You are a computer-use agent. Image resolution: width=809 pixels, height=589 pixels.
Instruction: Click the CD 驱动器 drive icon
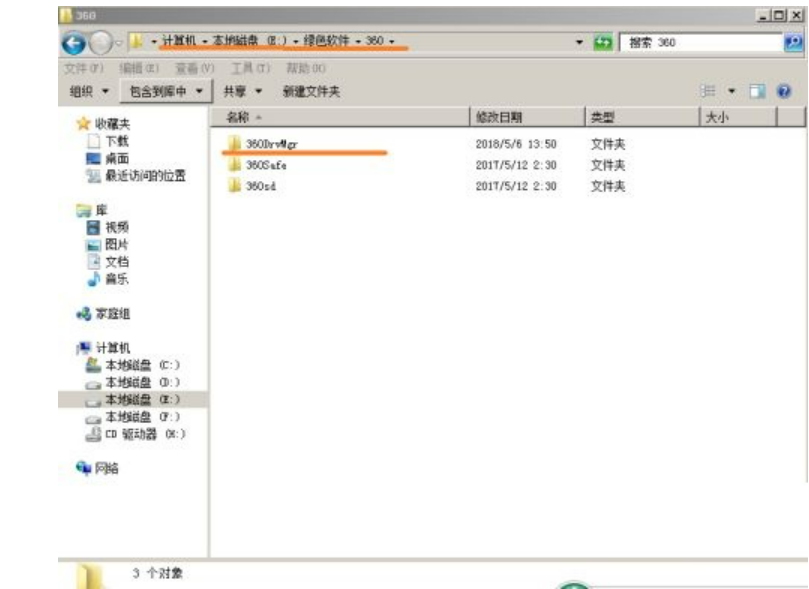pyautogui.click(x=93, y=434)
